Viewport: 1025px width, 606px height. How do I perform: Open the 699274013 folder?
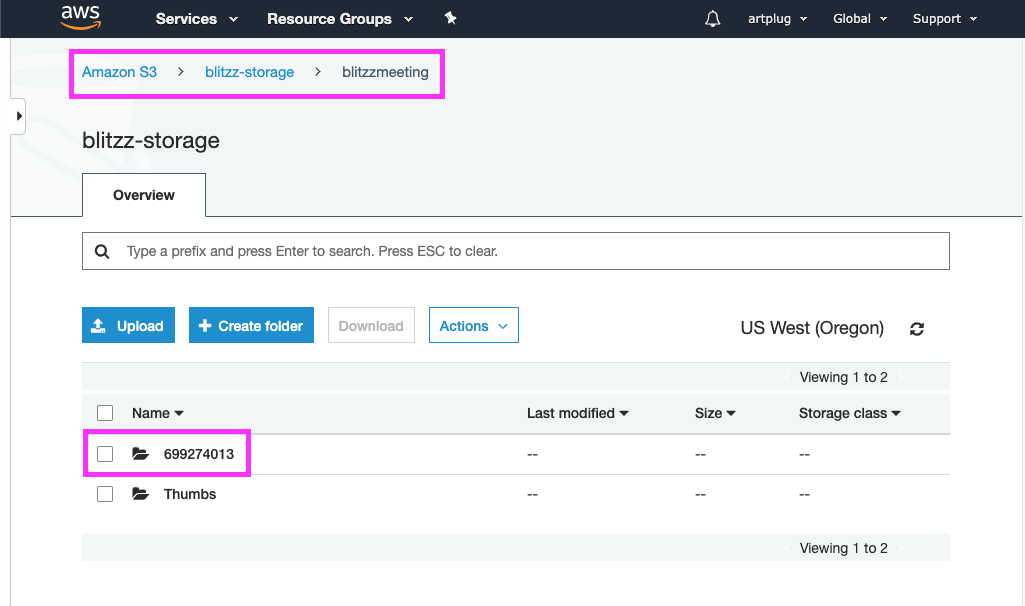pyautogui.click(x=199, y=454)
